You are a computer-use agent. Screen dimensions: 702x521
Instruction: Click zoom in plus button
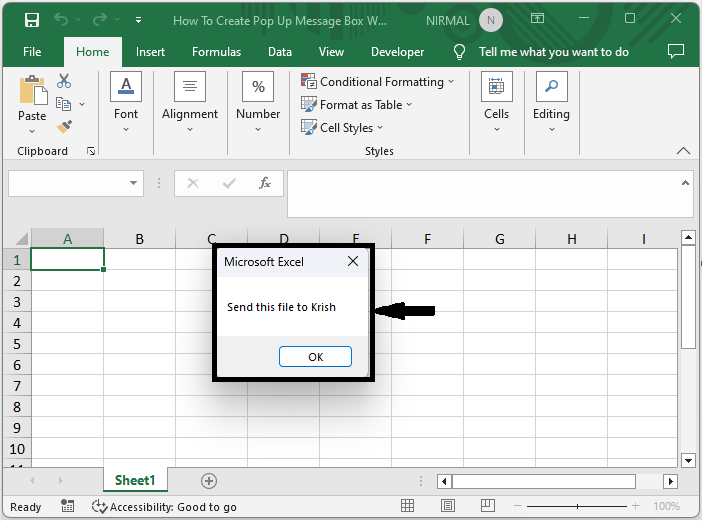pos(635,506)
